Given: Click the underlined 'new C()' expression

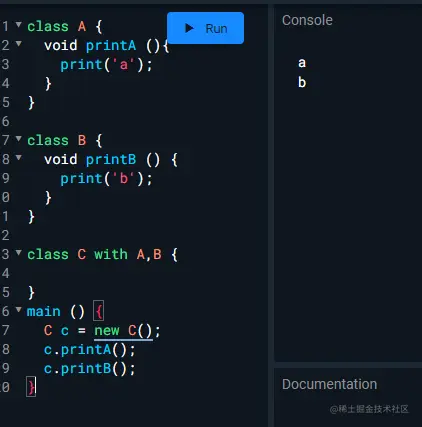Looking at the screenshot, I should [123, 331].
